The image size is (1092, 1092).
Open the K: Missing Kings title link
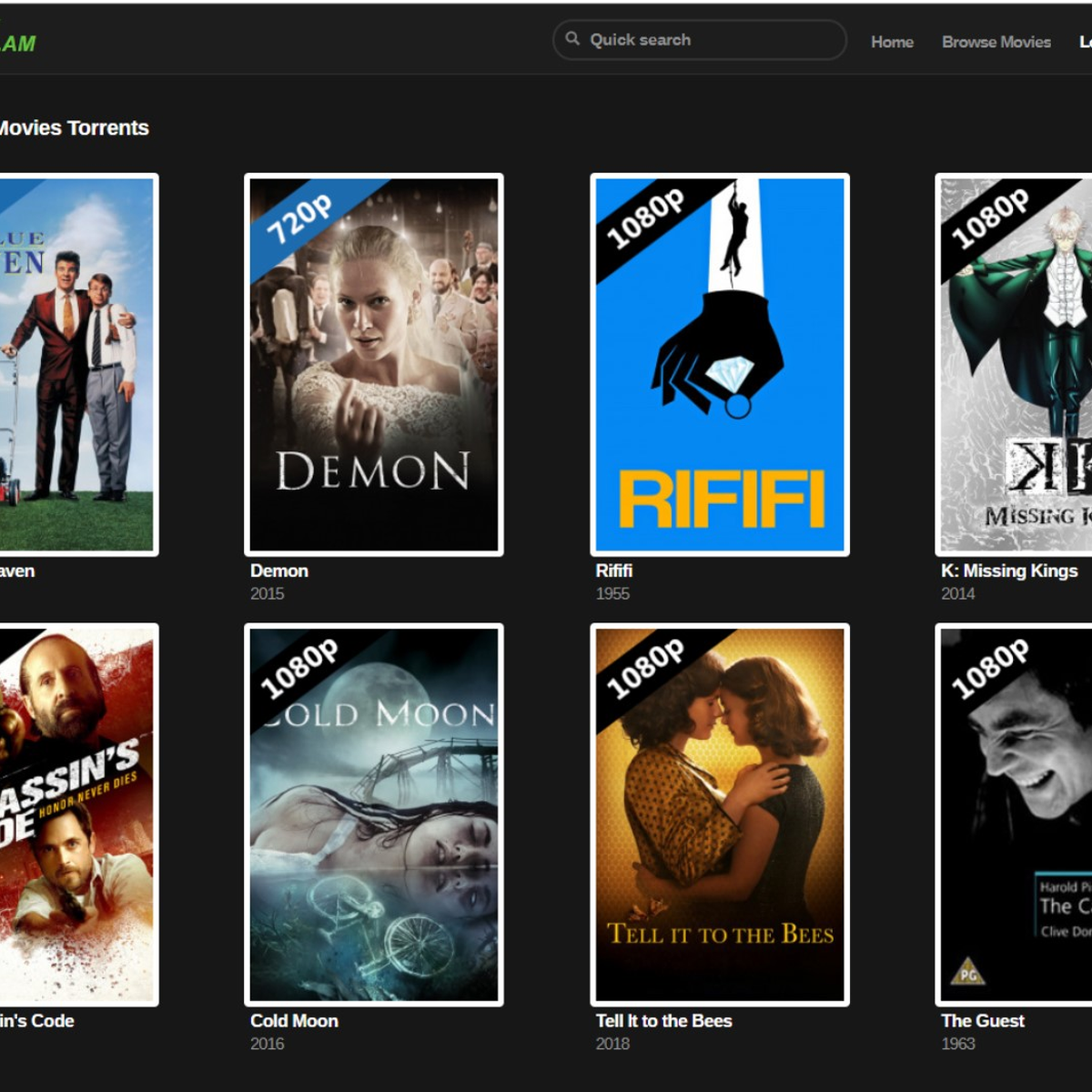tap(1008, 571)
